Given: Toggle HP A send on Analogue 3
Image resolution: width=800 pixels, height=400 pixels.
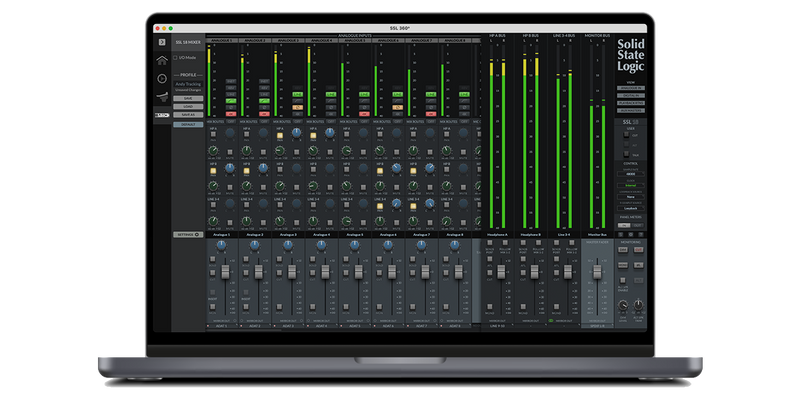Looking at the screenshot, I should [x=280, y=136].
